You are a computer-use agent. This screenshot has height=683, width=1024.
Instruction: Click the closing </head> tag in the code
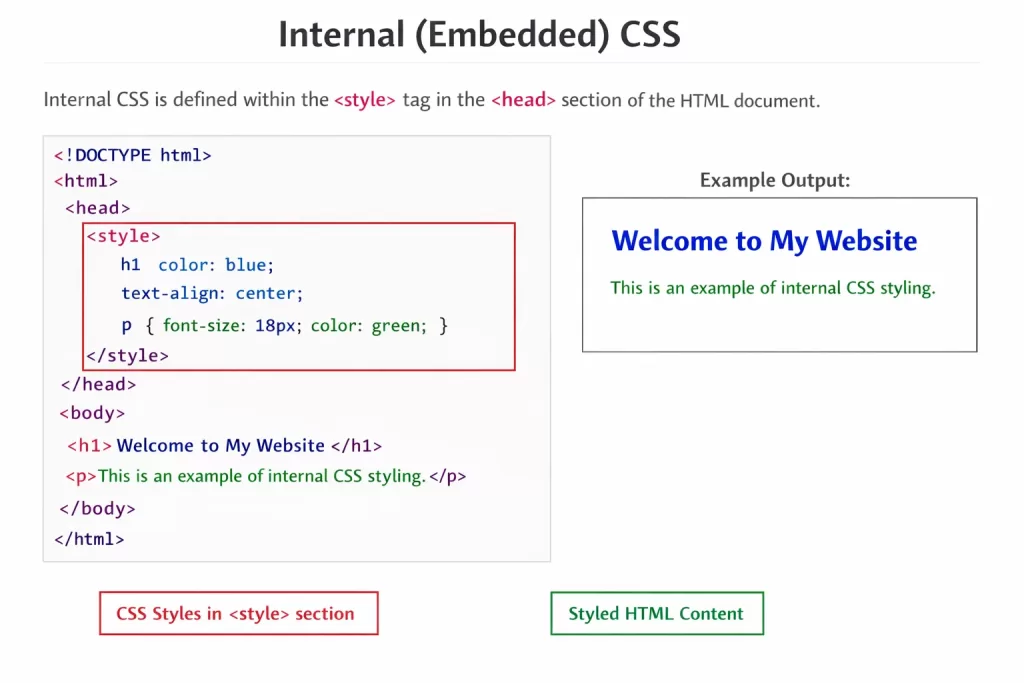[x=98, y=384]
